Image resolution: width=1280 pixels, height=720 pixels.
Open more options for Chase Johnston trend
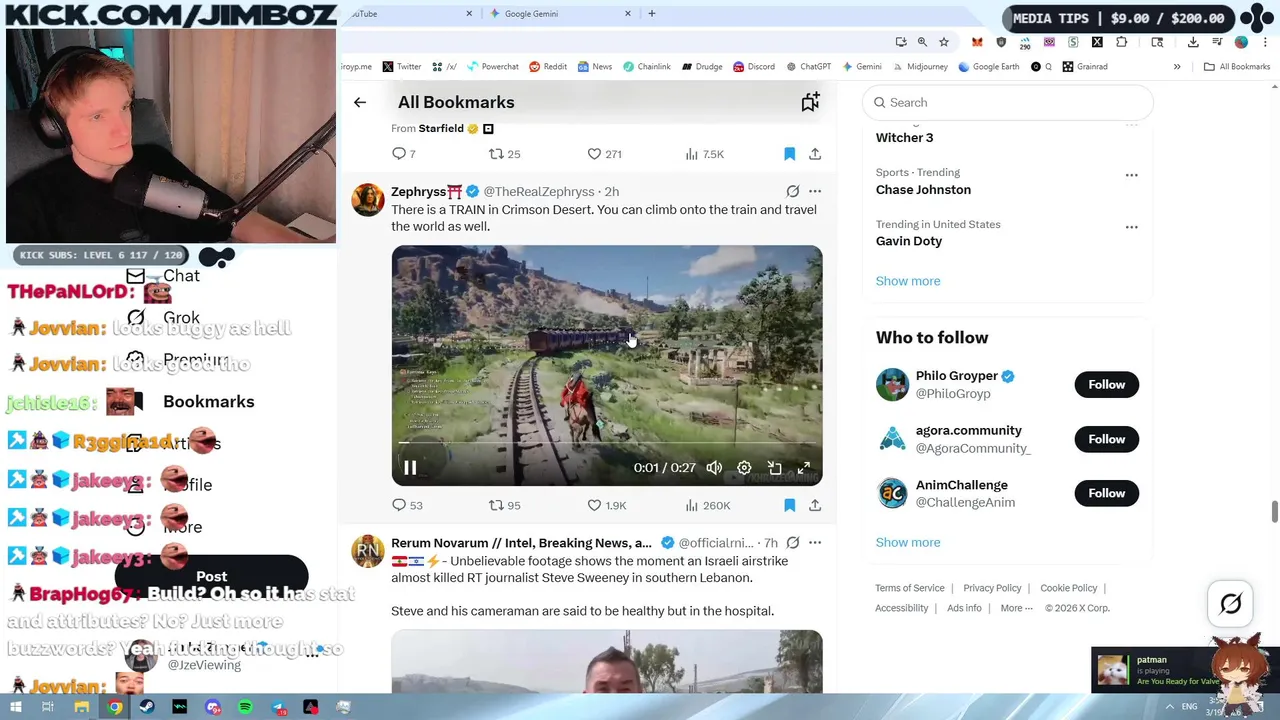[x=1131, y=175]
